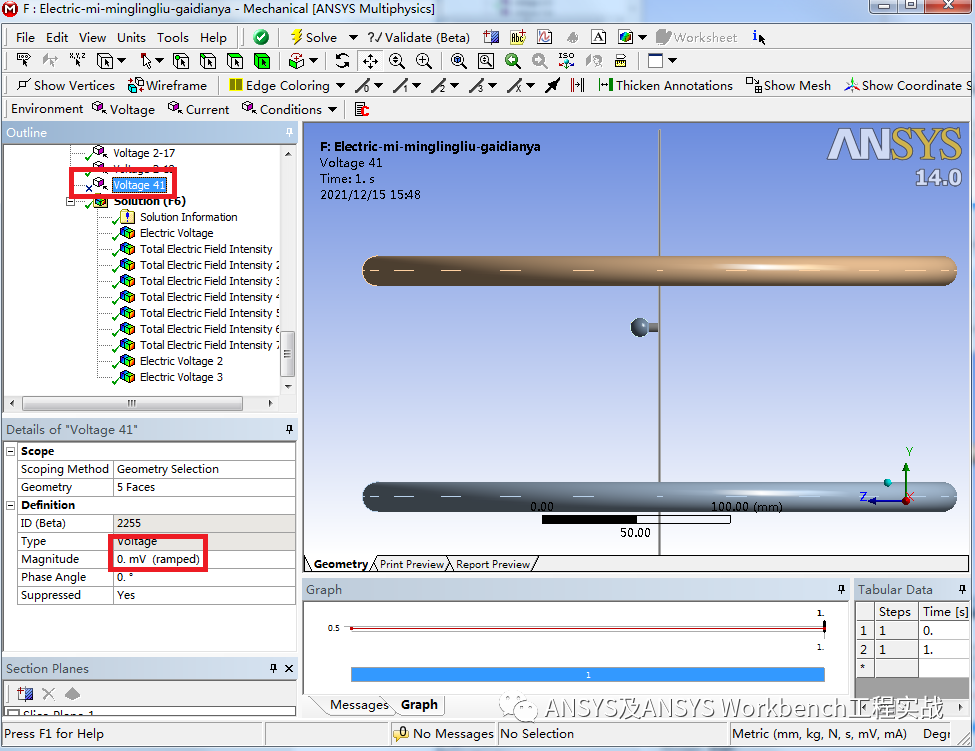975x751 pixels.
Task: Click the Solve lightning button
Action: 314,37
